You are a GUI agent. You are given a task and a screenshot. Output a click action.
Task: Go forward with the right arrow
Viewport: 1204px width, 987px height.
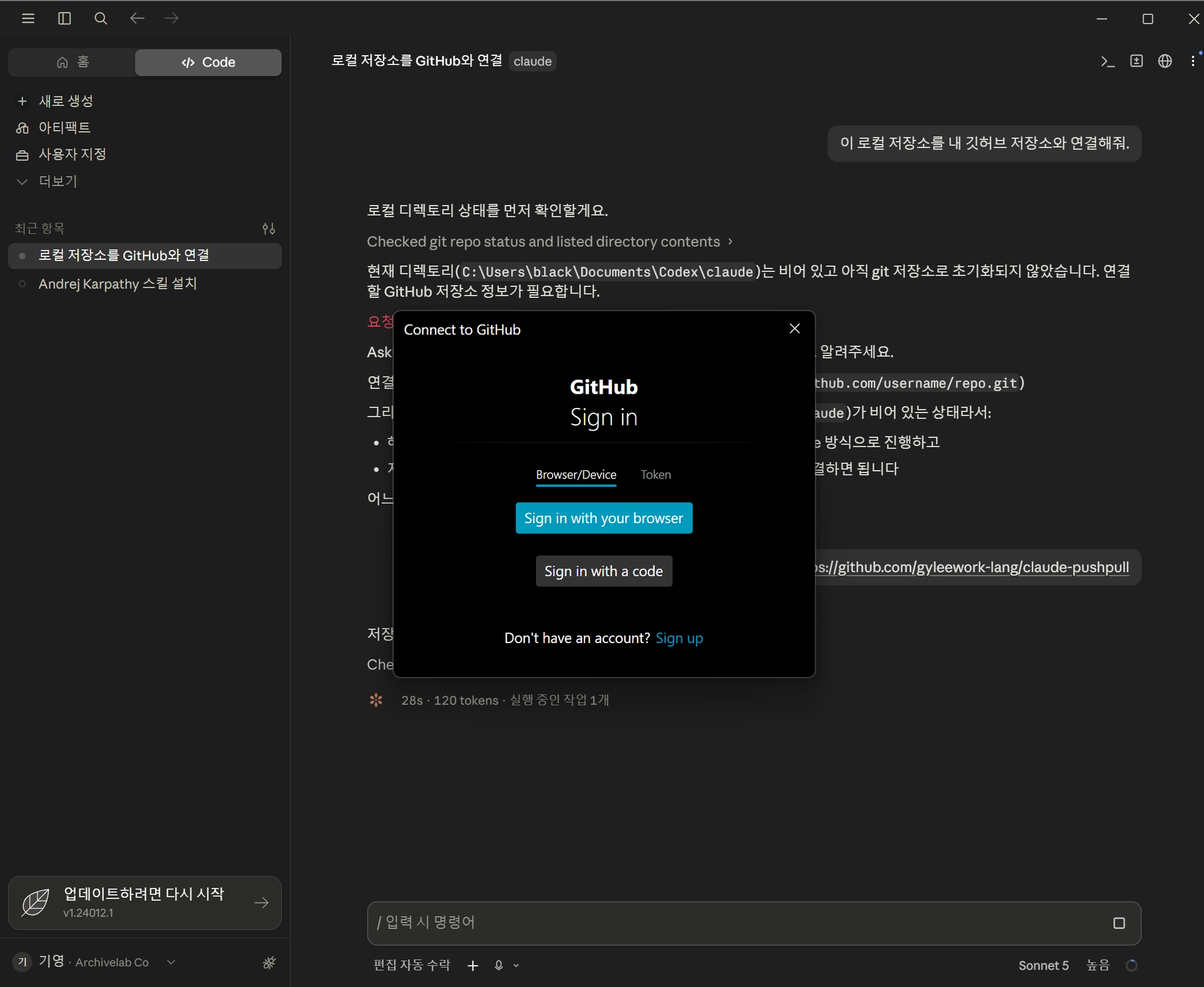click(172, 19)
